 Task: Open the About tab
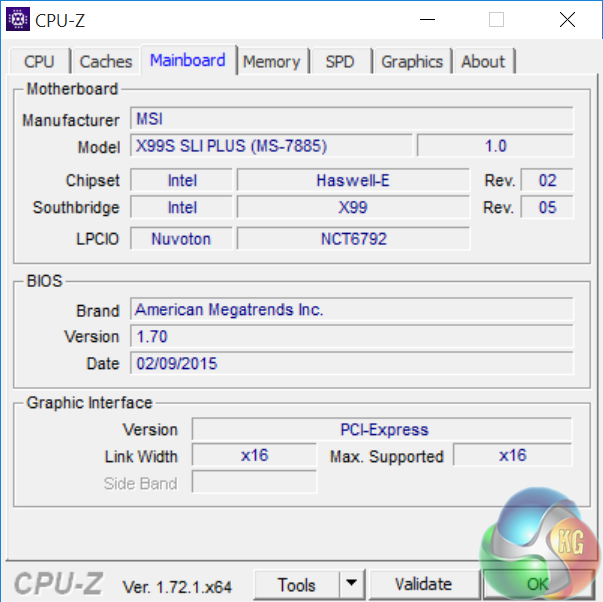483,62
